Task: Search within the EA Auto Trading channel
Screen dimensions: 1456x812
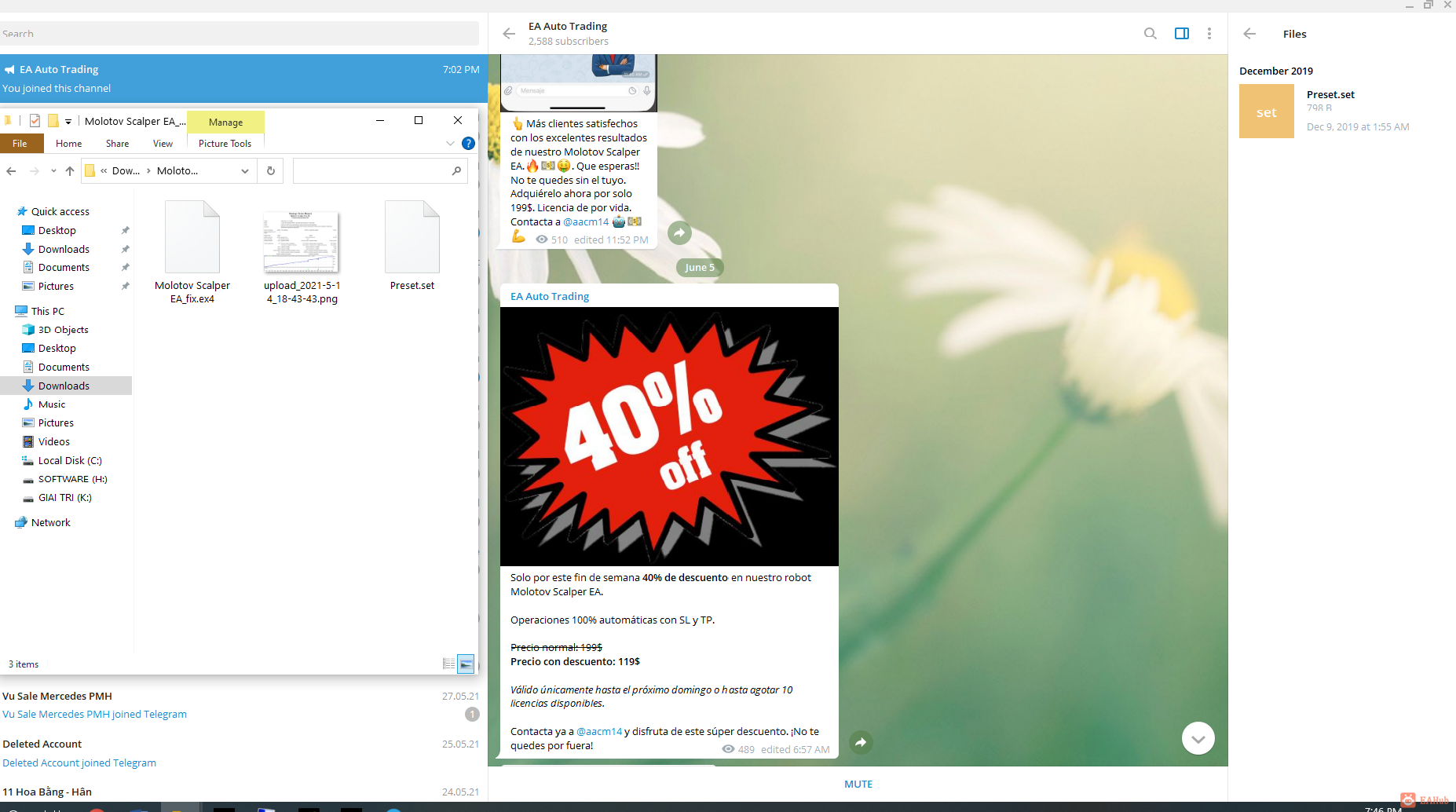Action: coord(1150,34)
